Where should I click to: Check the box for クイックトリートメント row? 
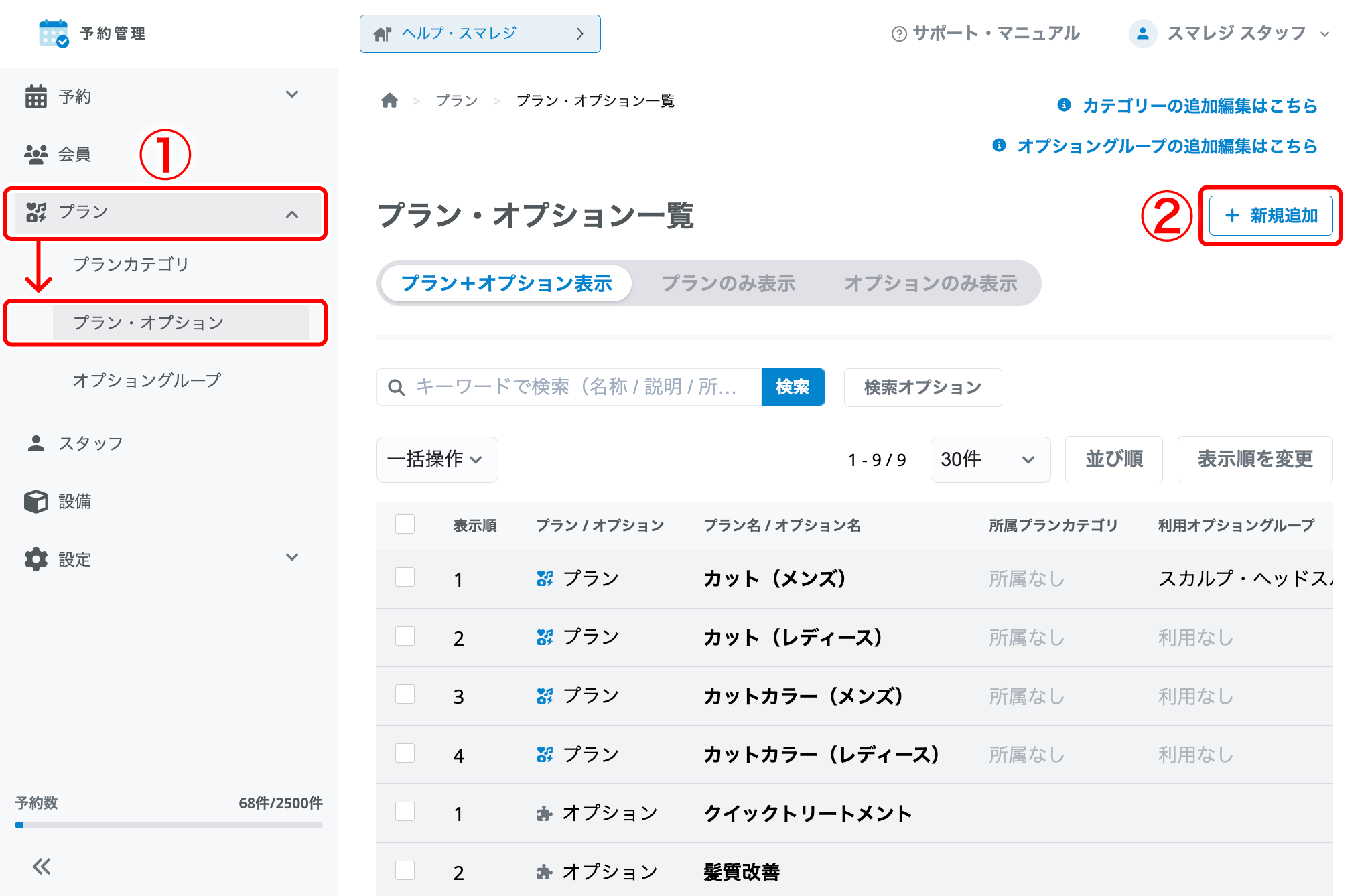coord(405,812)
